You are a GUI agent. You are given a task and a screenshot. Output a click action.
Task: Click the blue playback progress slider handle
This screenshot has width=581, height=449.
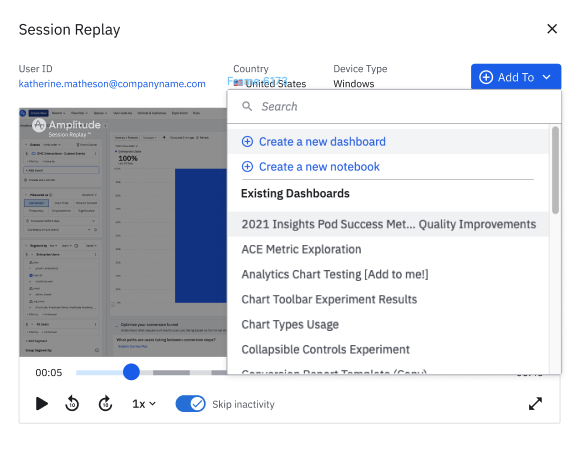click(x=131, y=372)
